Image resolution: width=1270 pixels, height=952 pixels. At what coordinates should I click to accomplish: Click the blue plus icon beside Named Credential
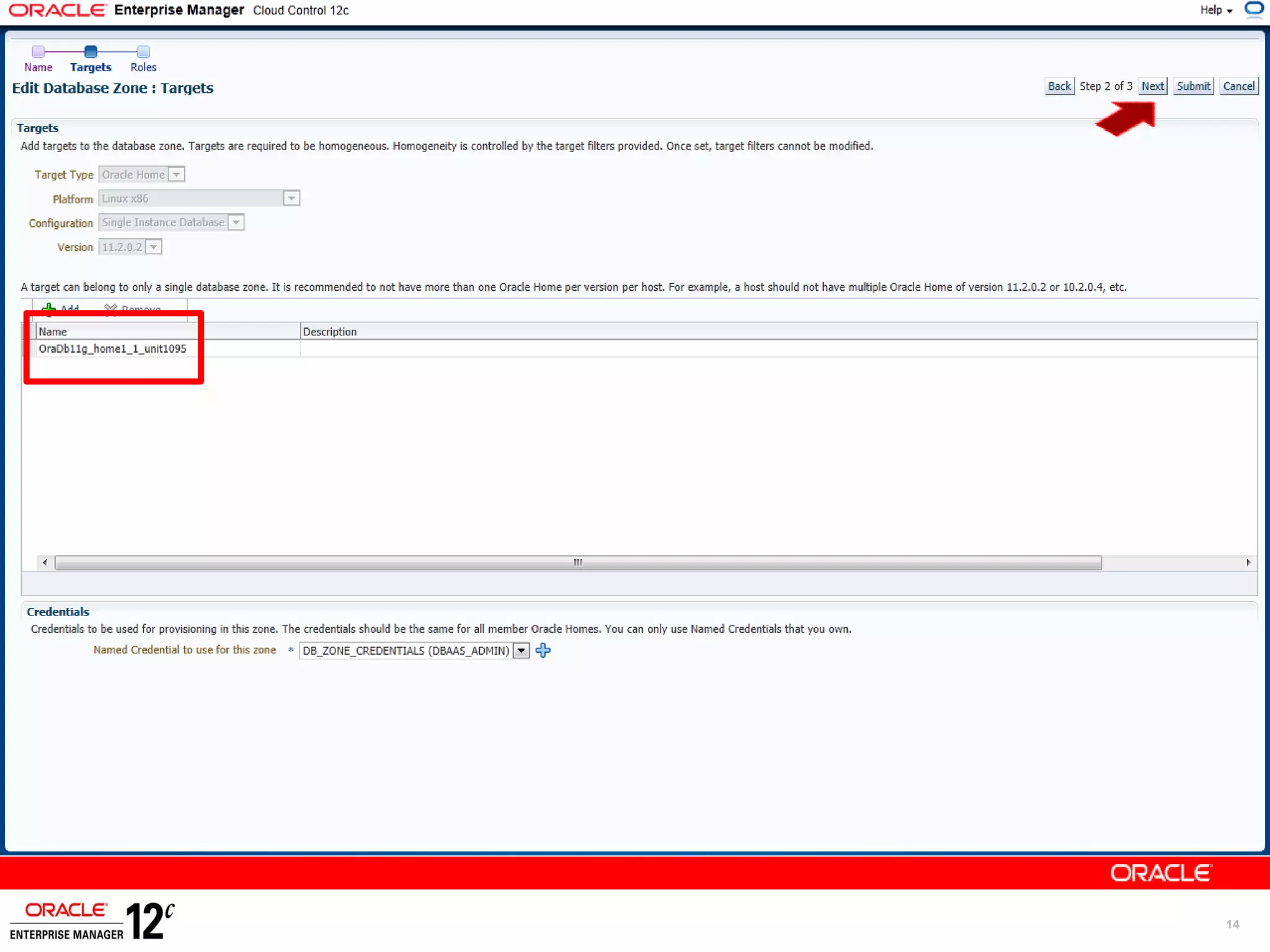tap(543, 650)
